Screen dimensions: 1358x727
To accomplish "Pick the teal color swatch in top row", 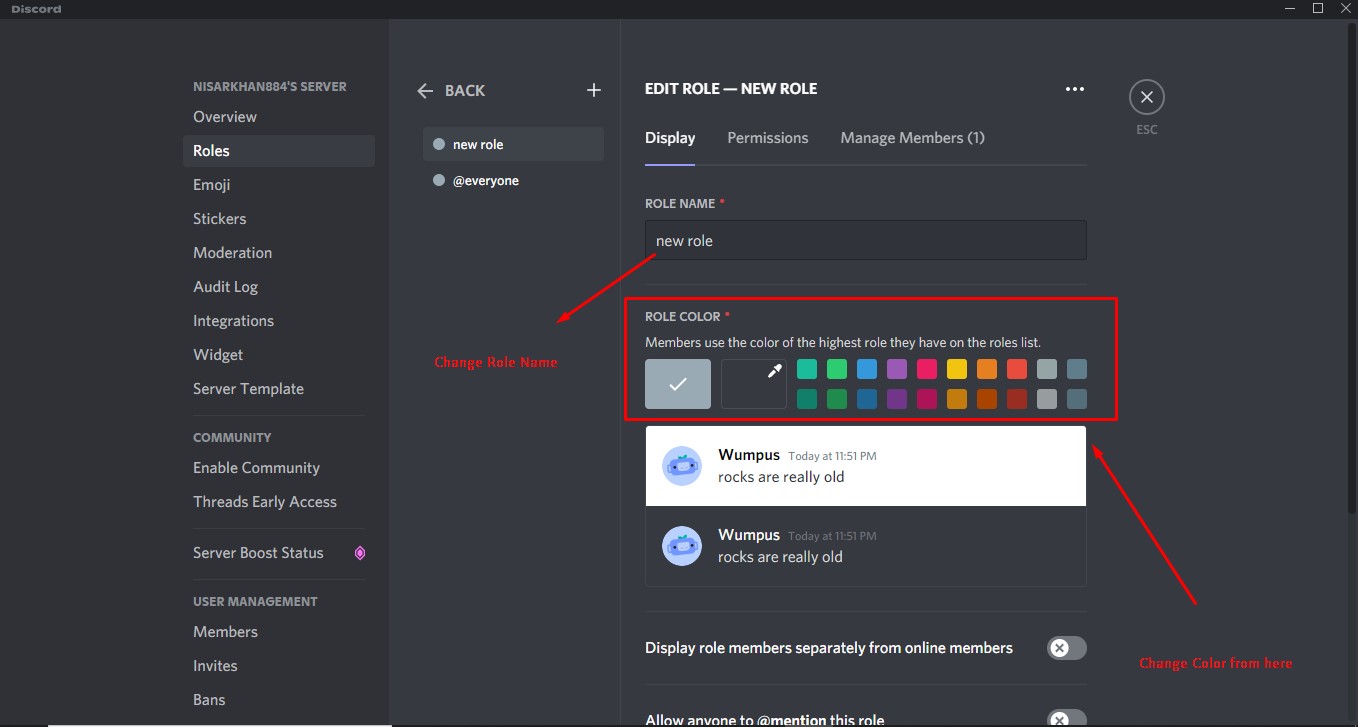I will click(807, 369).
